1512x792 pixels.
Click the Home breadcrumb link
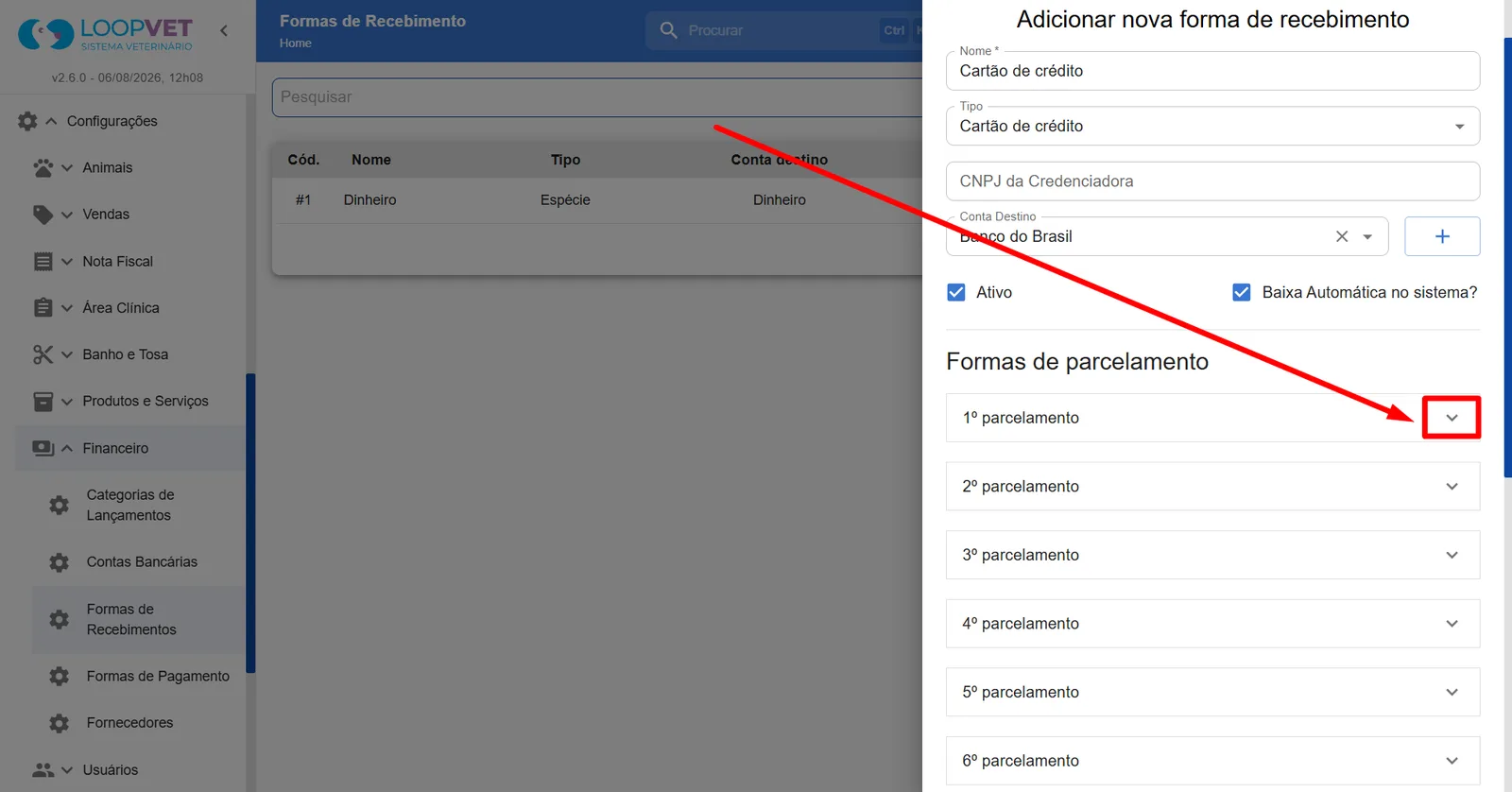pos(295,43)
